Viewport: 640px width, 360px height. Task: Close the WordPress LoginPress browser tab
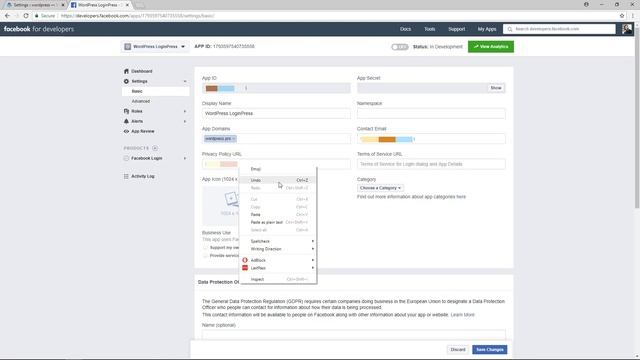(x=127, y=5)
